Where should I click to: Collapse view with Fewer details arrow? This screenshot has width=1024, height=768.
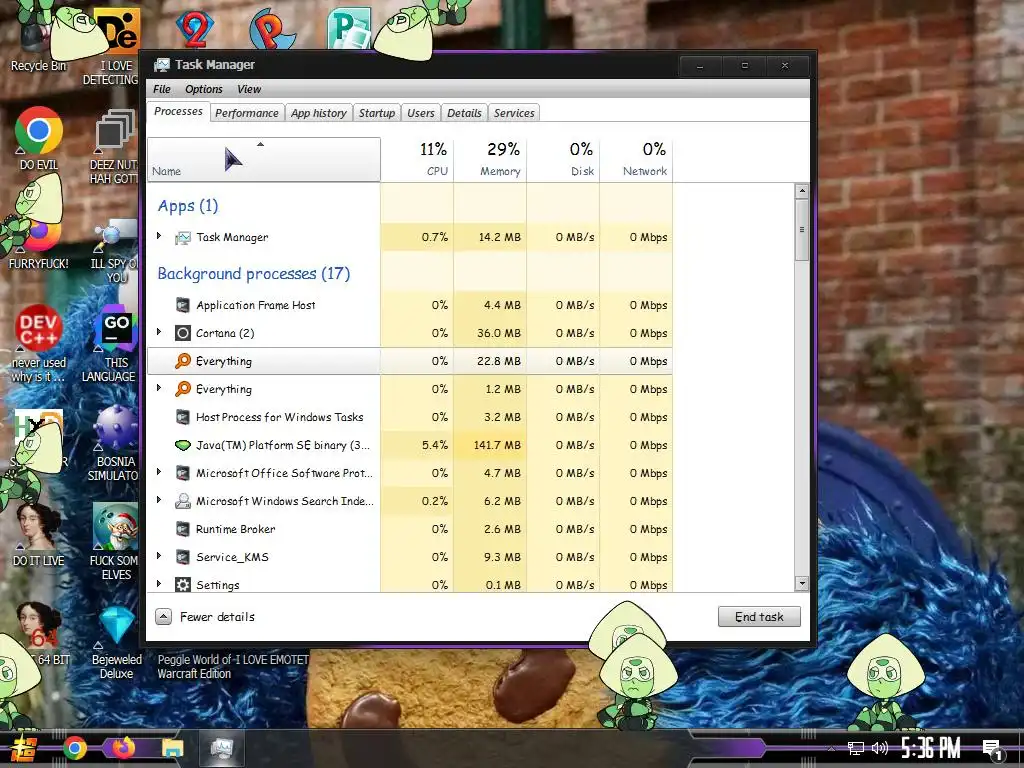(x=163, y=616)
